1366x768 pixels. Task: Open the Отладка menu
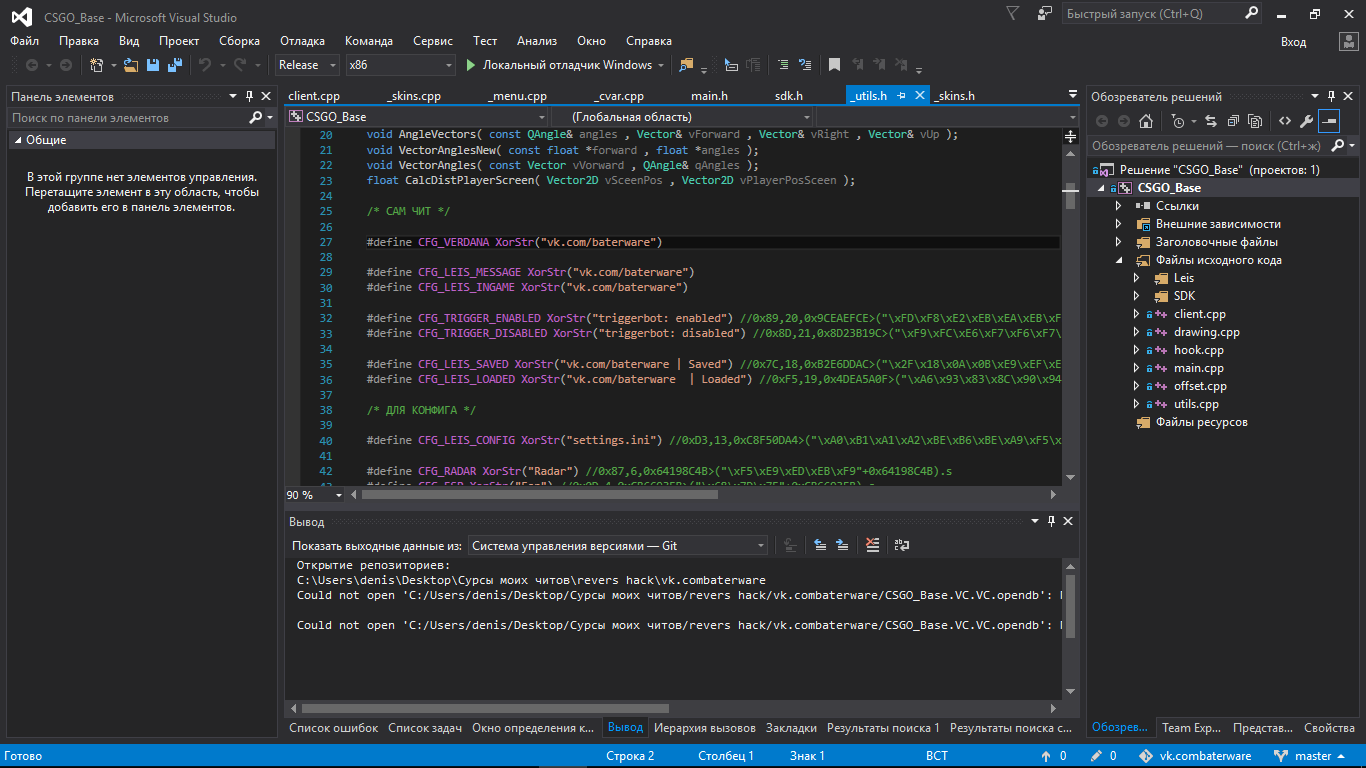tap(302, 41)
